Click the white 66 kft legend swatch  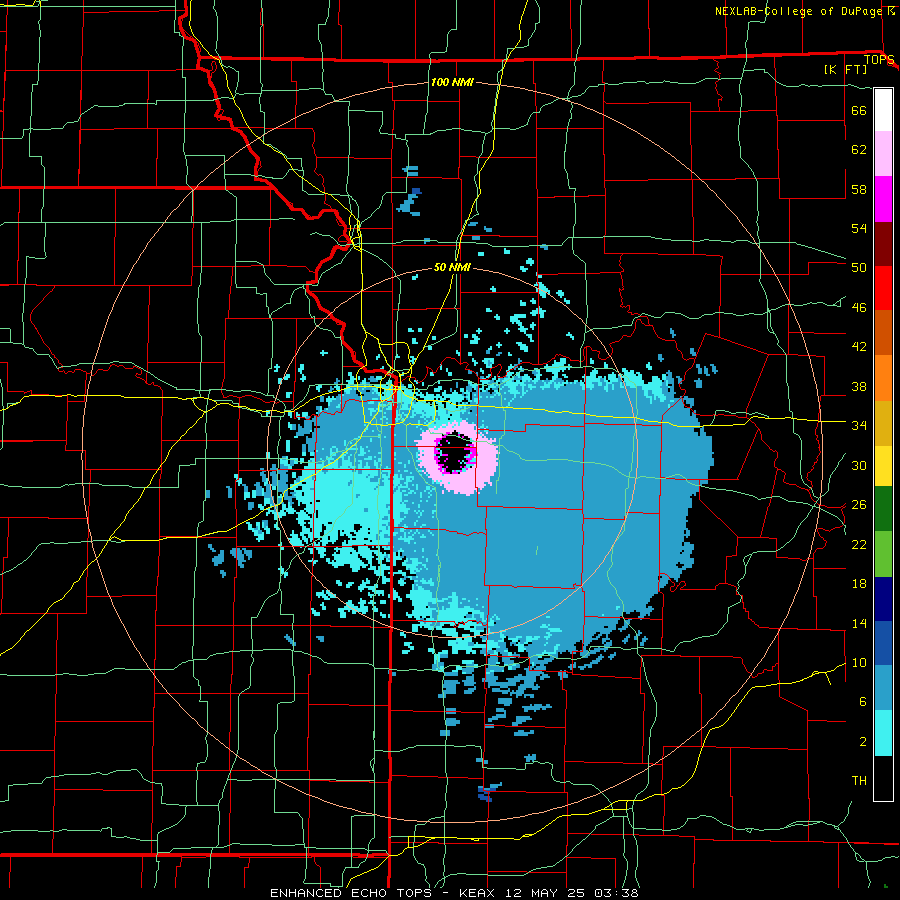[x=883, y=110]
